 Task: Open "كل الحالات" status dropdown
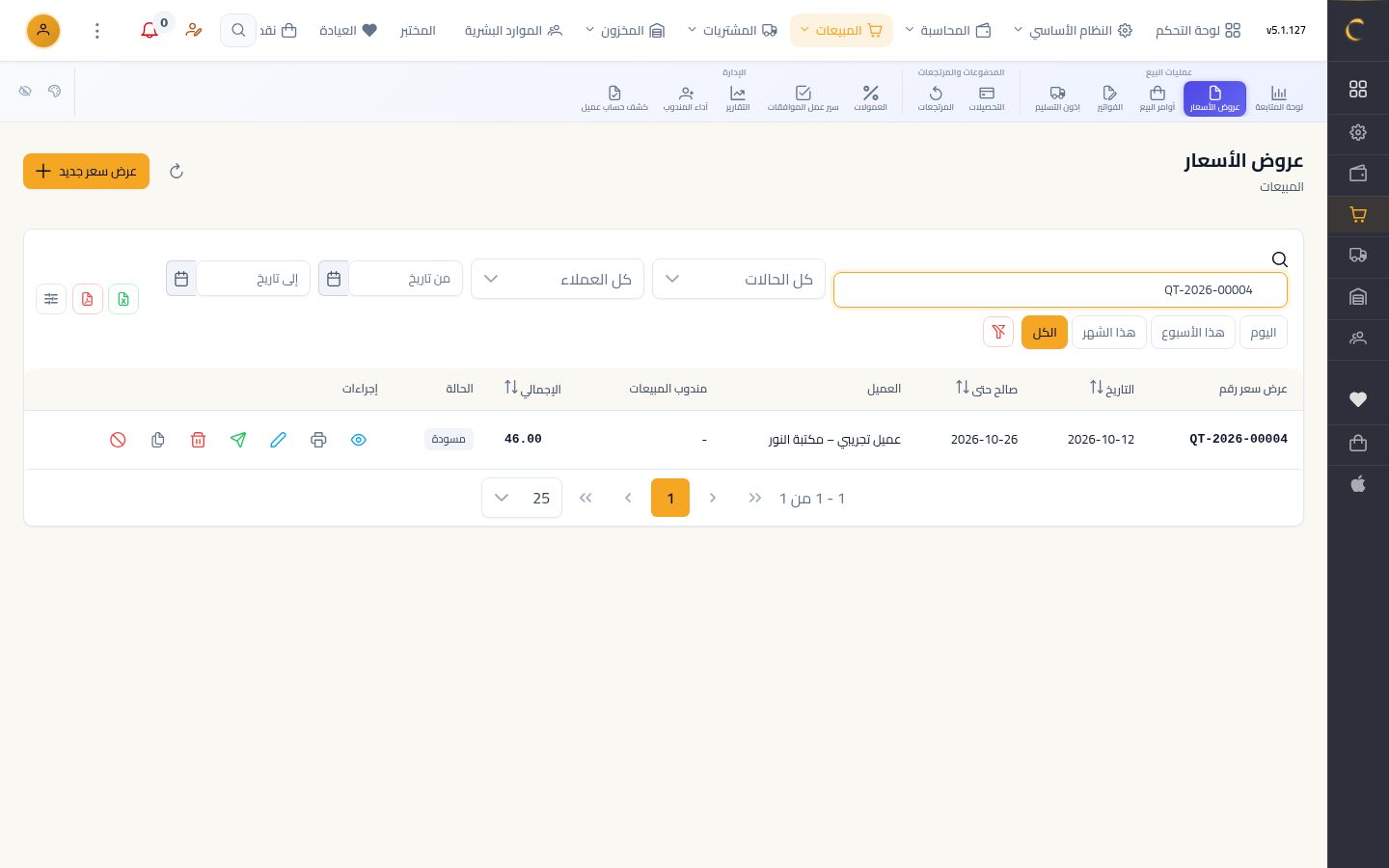point(739,279)
